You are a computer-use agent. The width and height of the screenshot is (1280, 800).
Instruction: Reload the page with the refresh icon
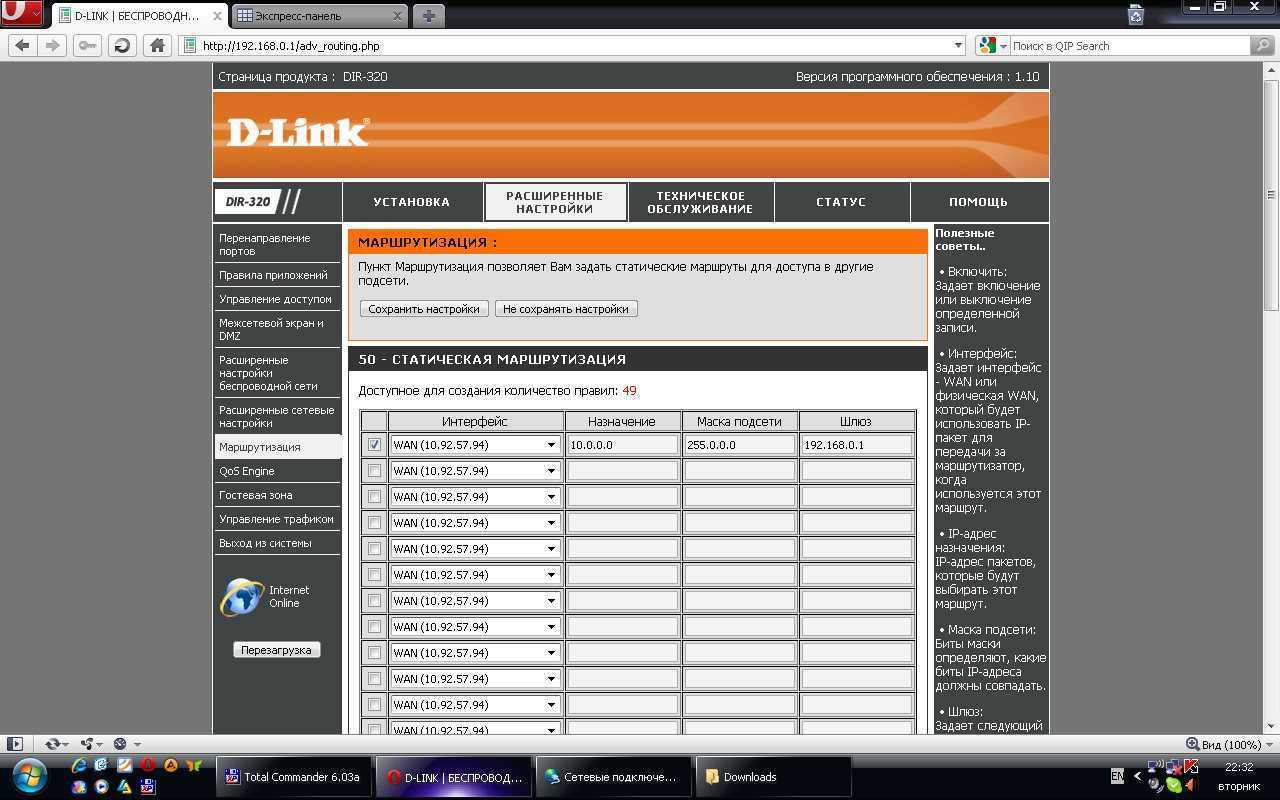122,45
